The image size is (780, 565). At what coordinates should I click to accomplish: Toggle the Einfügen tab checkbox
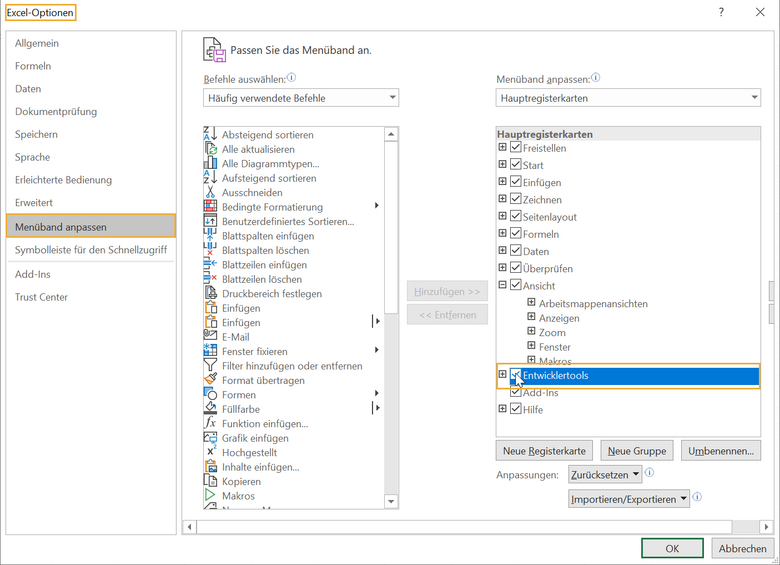(516, 182)
